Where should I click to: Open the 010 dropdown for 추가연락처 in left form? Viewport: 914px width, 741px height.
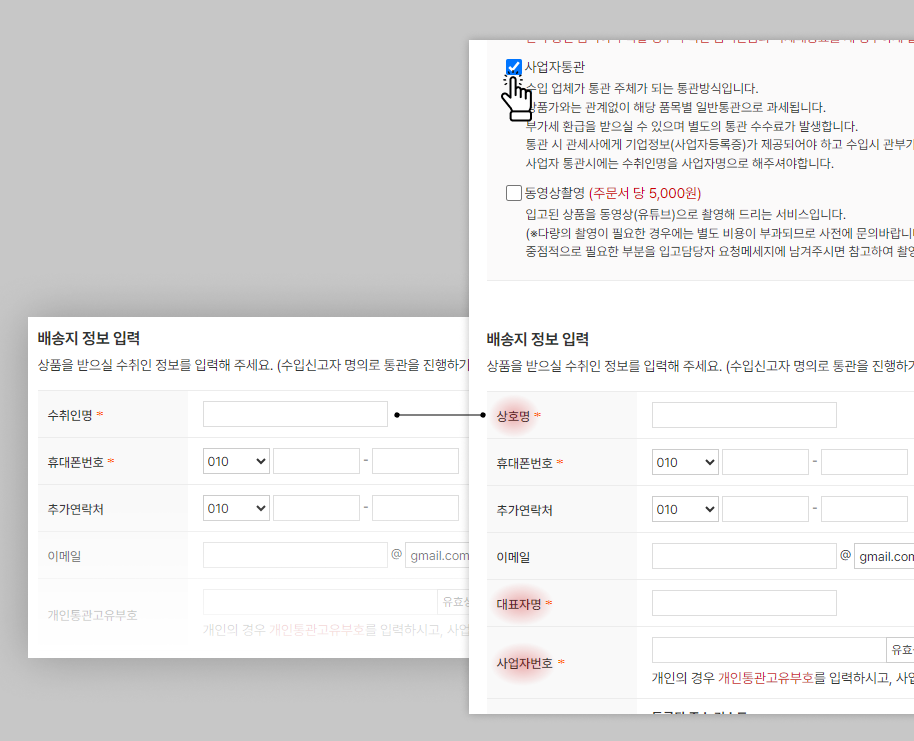click(x=236, y=508)
